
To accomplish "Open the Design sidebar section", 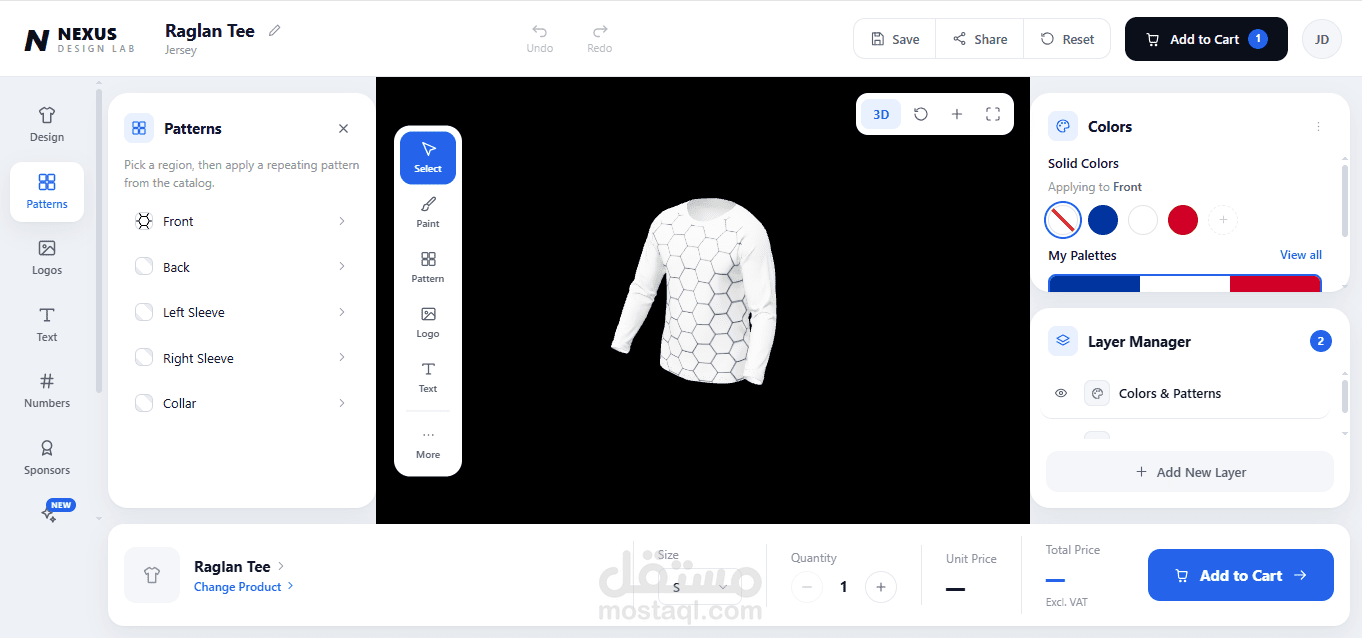I will 47,125.
